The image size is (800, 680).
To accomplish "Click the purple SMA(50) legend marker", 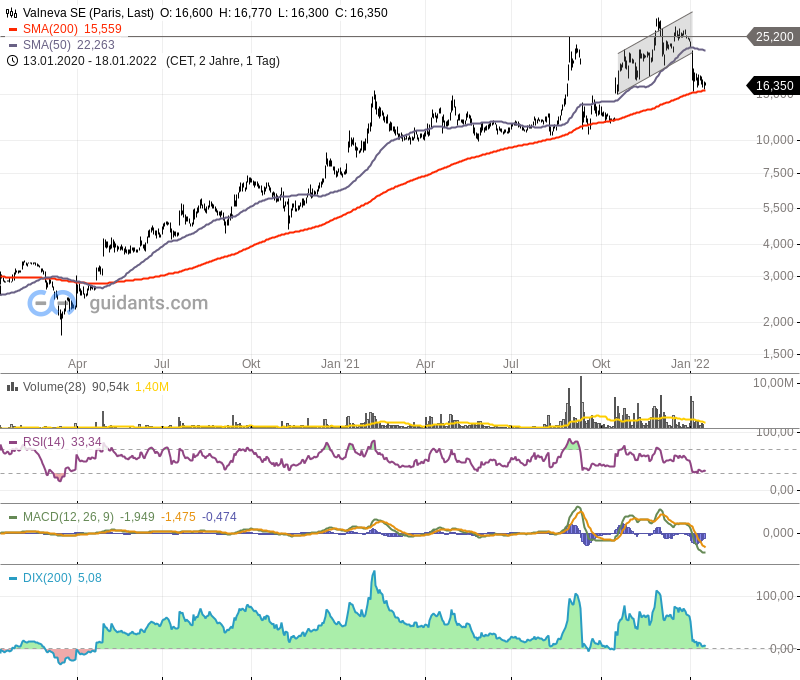I will click(13, 46).
